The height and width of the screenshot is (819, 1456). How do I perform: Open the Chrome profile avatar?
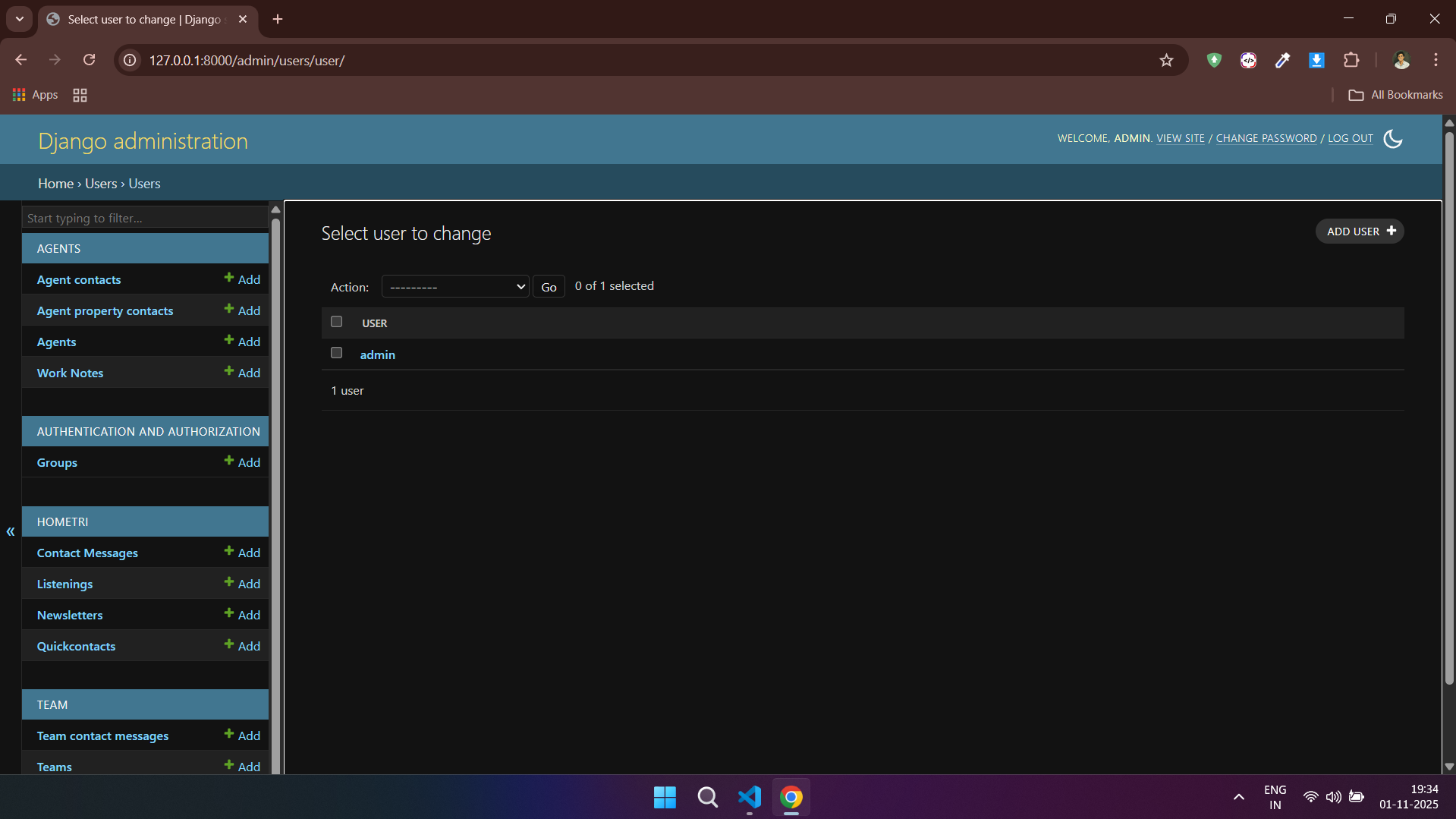(1401, 60)
